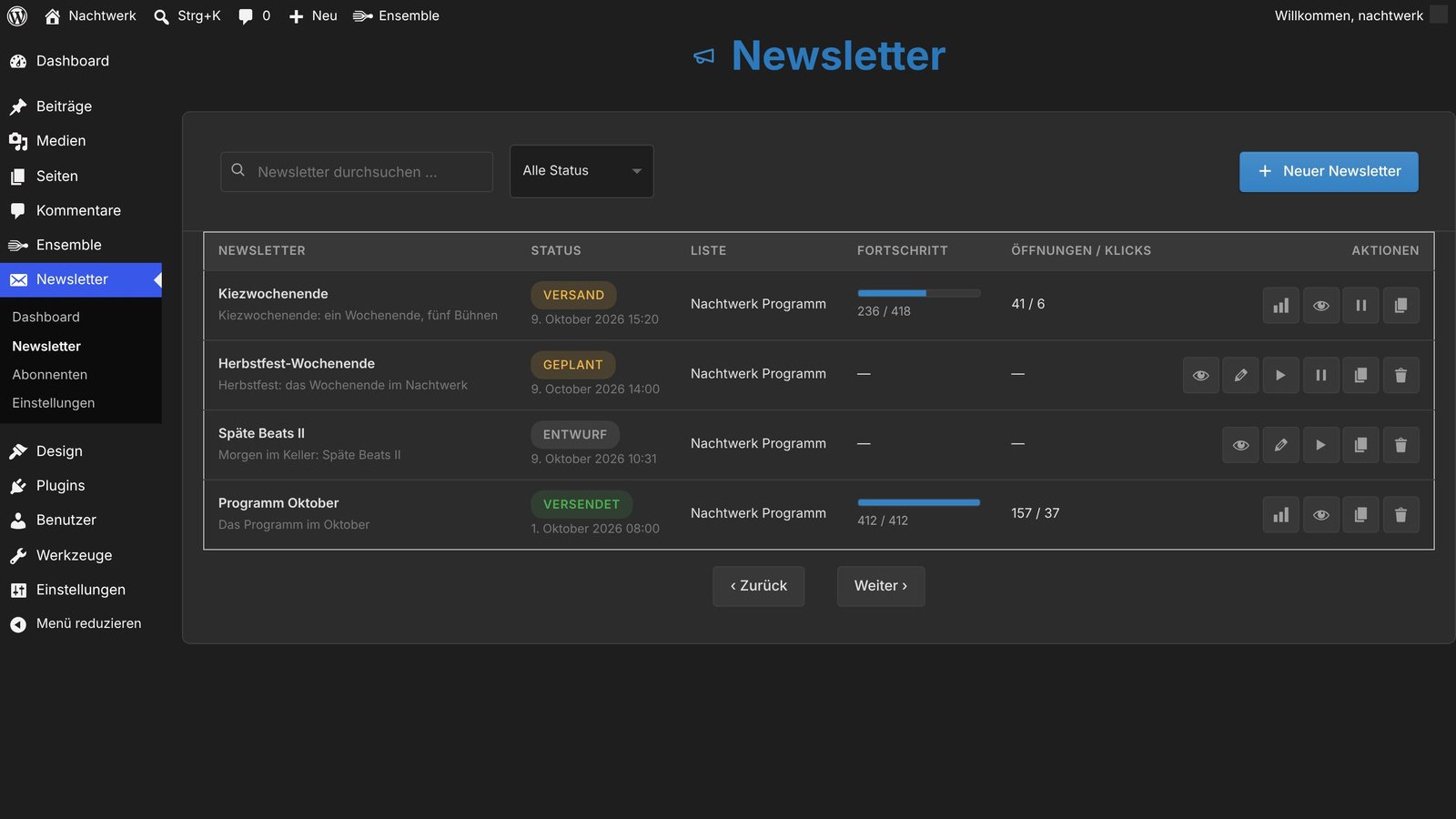Screen dimensions: 1456x819
Task: Pause sending of Kiezwochenende newsletter
Action: point(1360,306)
